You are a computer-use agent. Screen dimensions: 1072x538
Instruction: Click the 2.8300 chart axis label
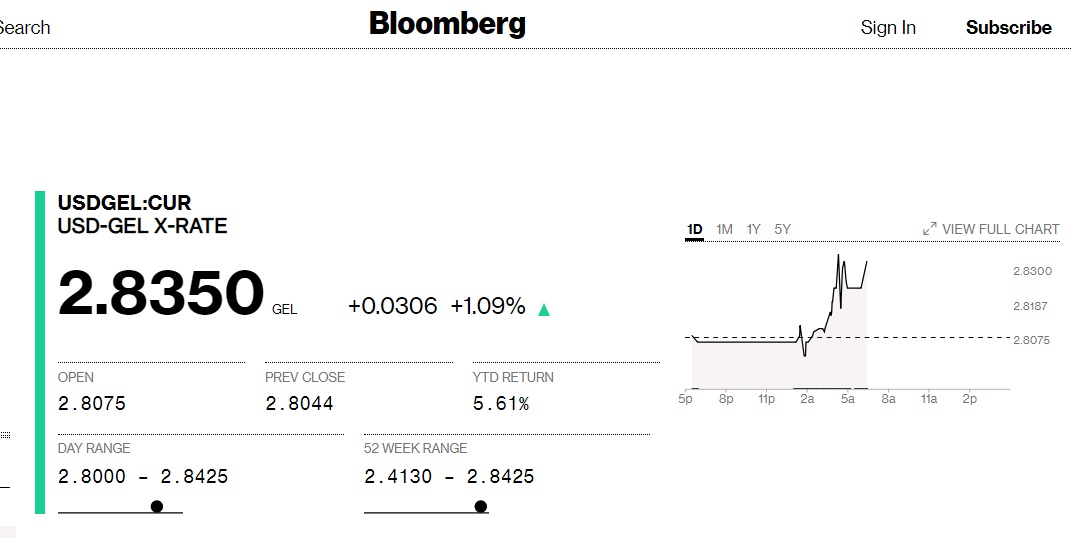click(1032, 271)
